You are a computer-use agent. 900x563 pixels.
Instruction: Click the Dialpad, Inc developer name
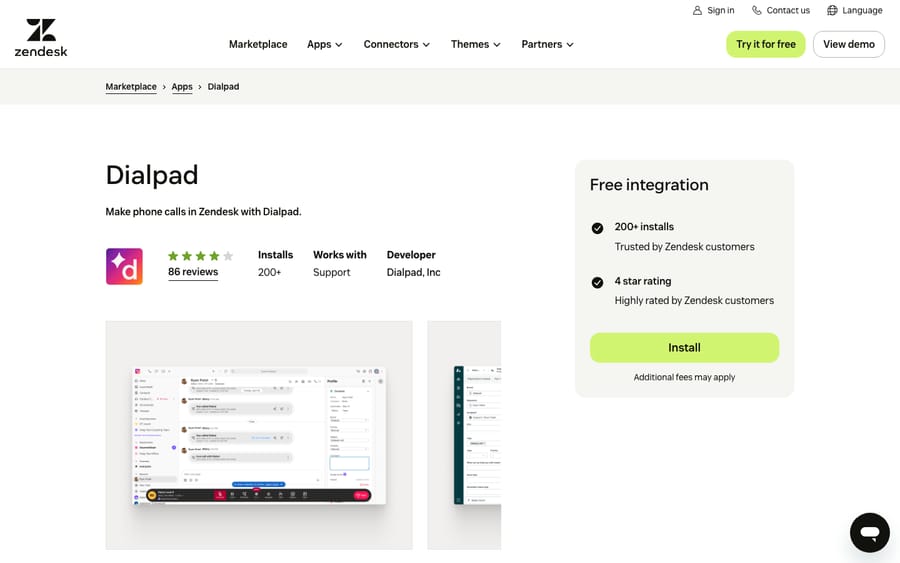point(413,273)
